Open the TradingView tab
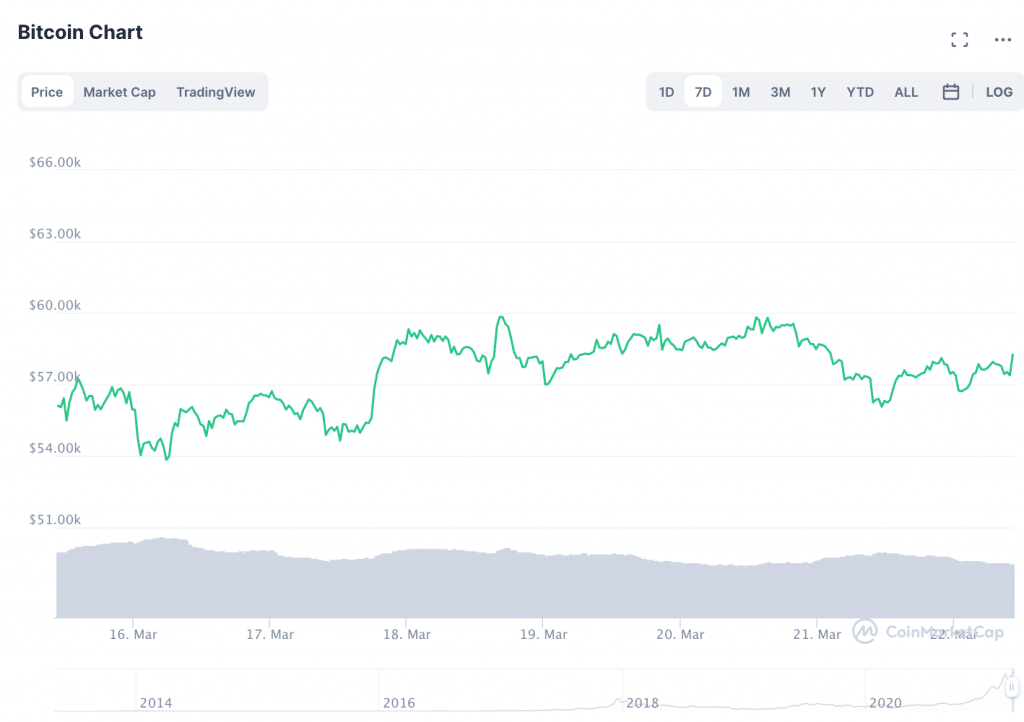Image resolution: width=1024 pixels, height=722 pixels. [216, 92]
